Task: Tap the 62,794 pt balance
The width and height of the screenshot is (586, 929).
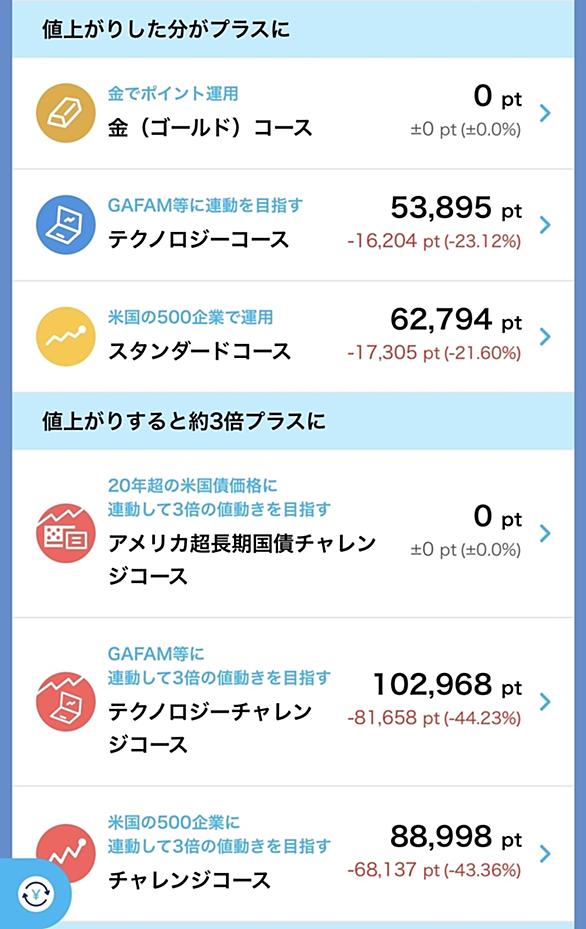Action: (x=456, y=320)
